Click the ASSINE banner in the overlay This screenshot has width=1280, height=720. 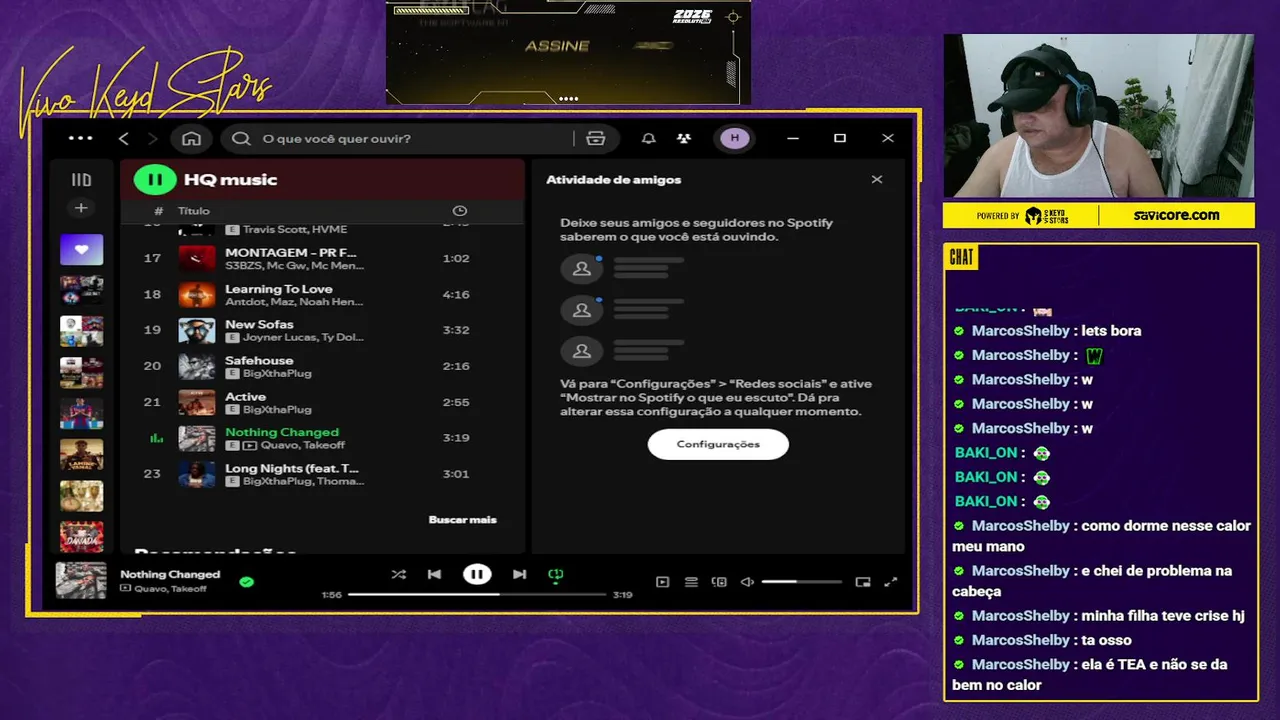pos(557,46)
